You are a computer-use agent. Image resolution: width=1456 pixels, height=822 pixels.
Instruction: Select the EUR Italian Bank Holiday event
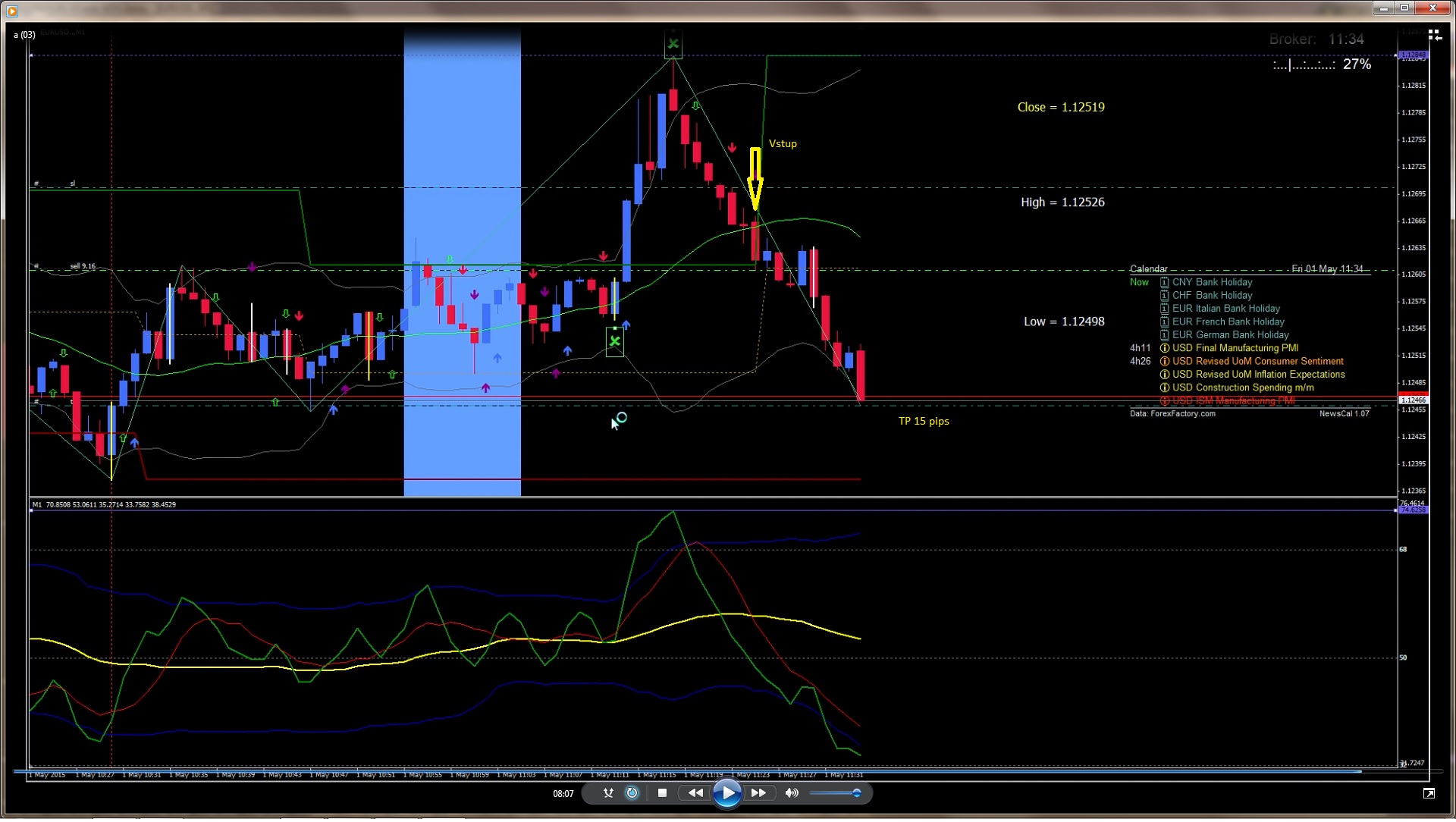[x=1226, y=309]
